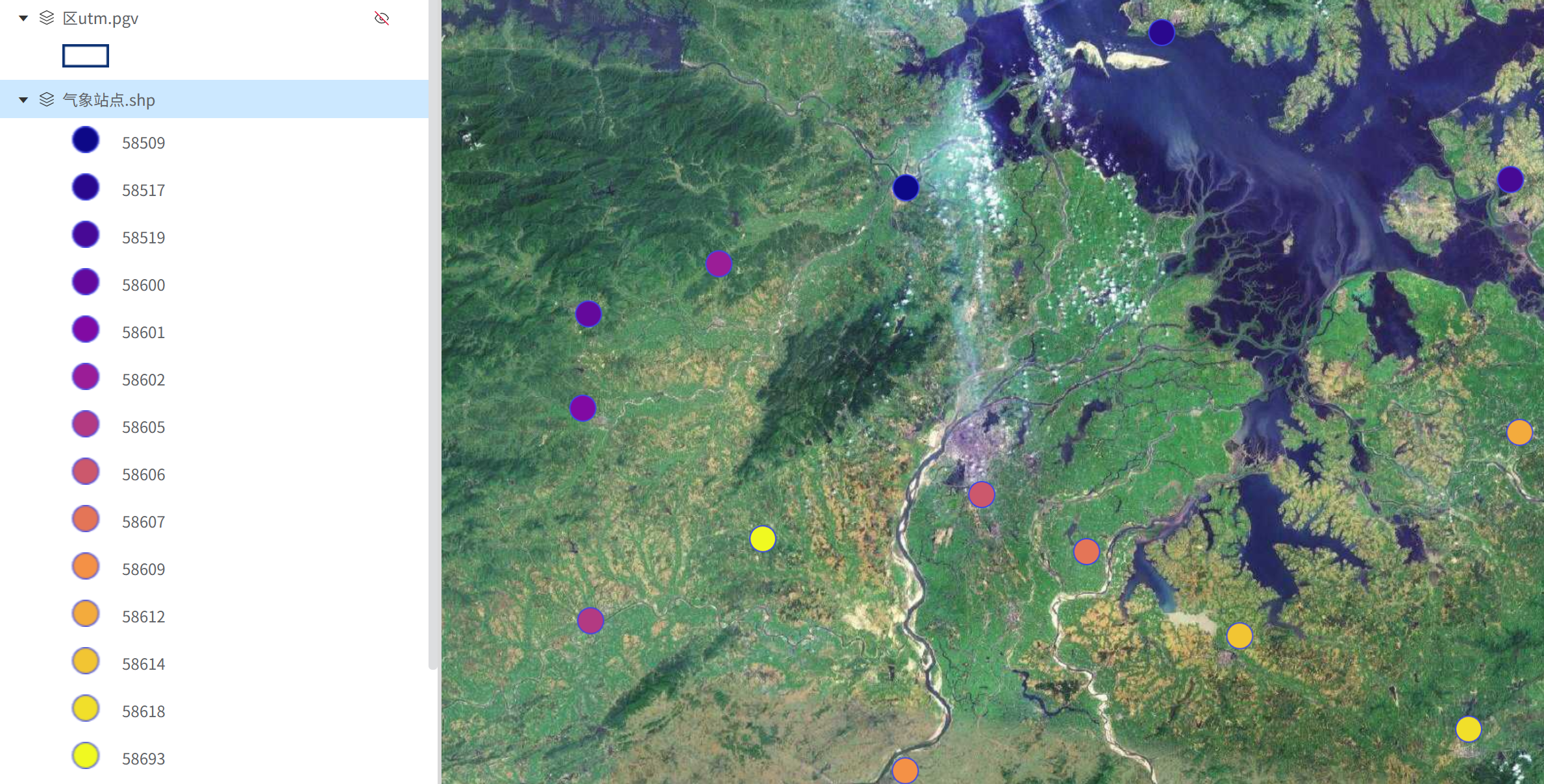Collapse the 区utm.pgv layer tree
Screen dimensions: 1544x784
point(23,18)
